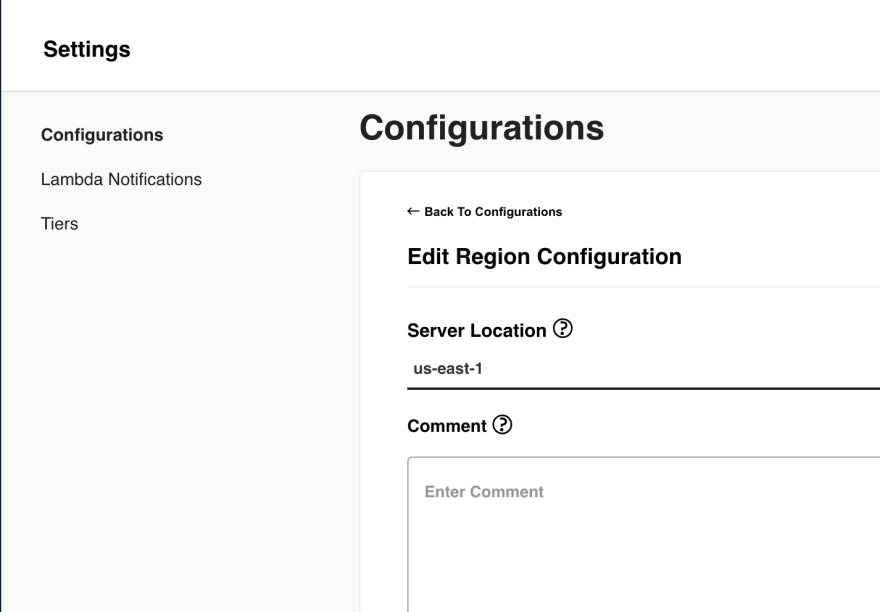Click the back arrow beside Back To Configurations

click(413, 211)
